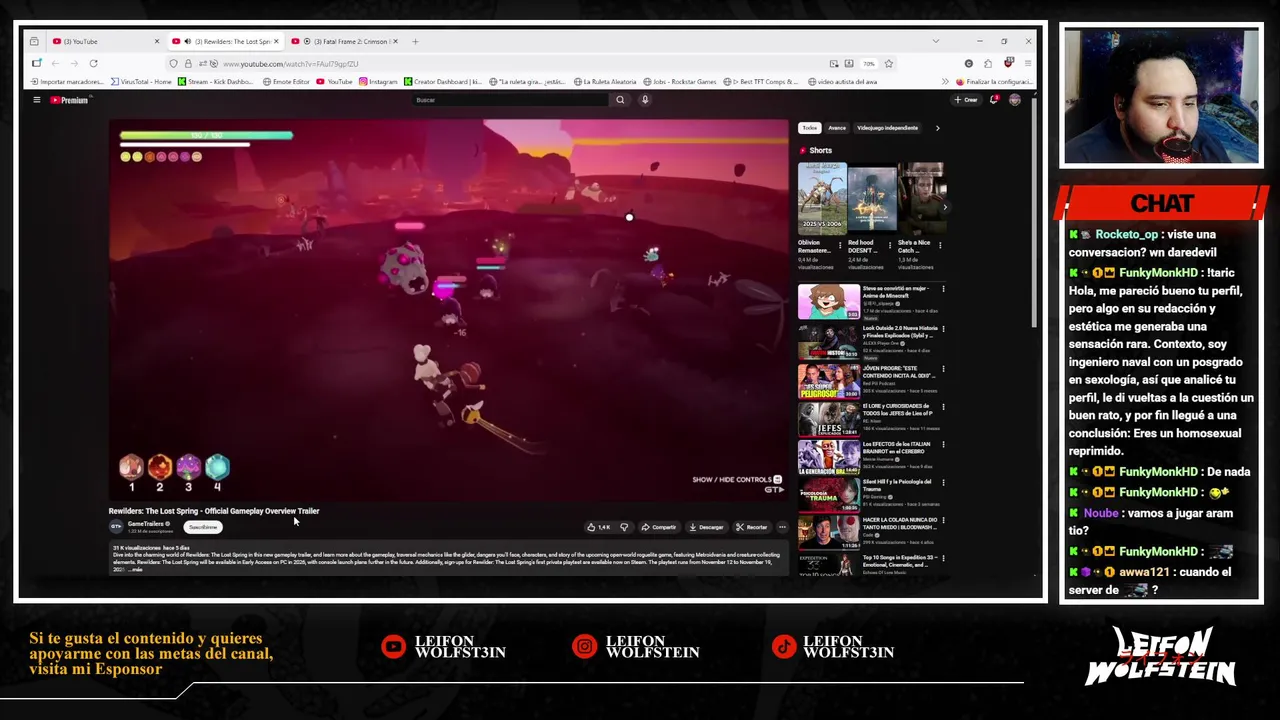Click the video title Rewilders: The Lost Spring
The height and width of the screenshot is (720, 1280).
click(214, 511)
